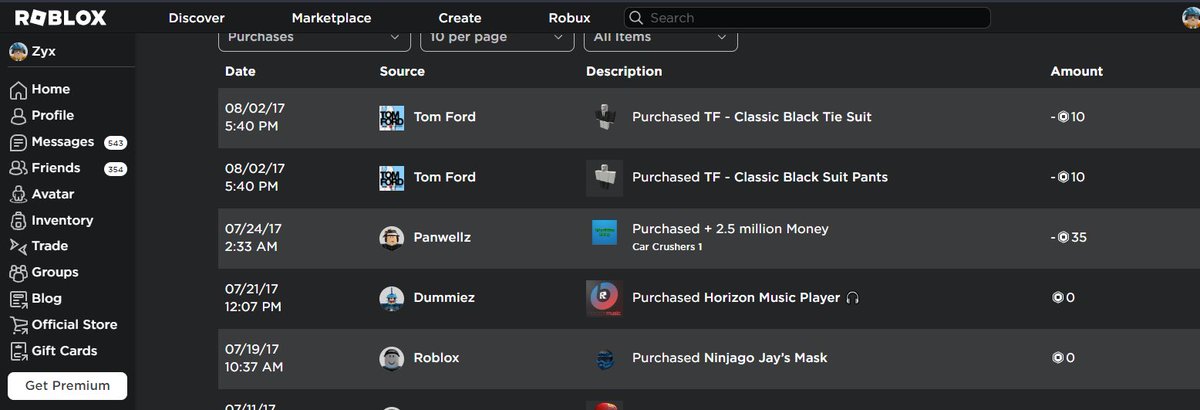Open the Robux menu
Viewport: 1200px width, 410px height.
pyautogui.click(x=569, y=18)
